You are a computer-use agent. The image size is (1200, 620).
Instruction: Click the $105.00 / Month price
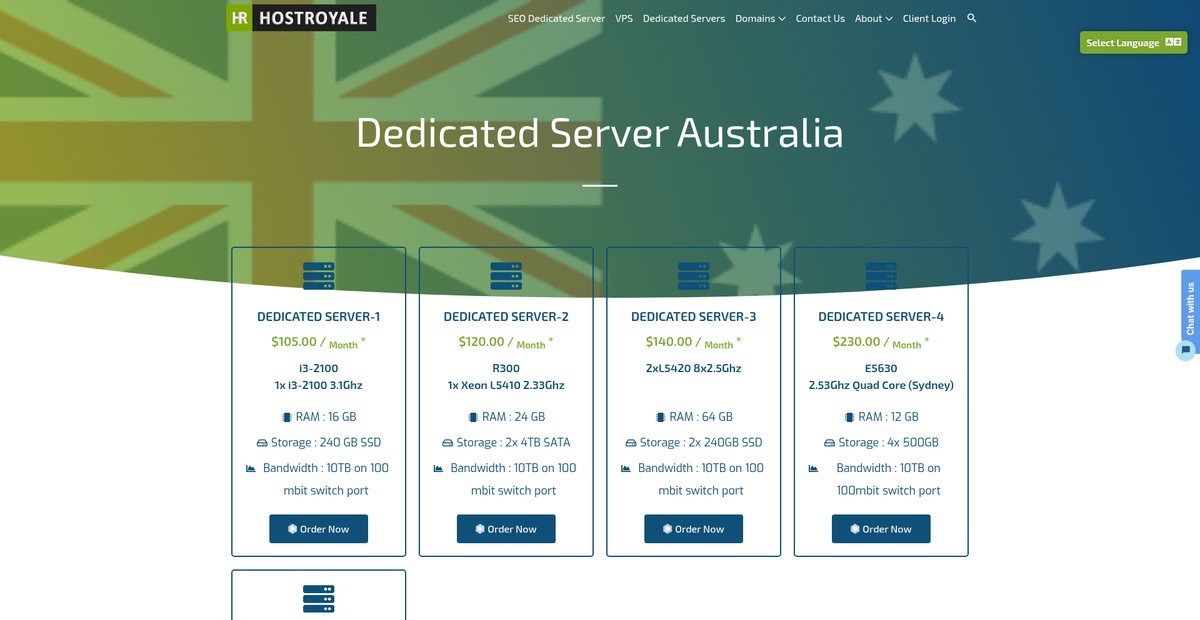click(319, 342)
